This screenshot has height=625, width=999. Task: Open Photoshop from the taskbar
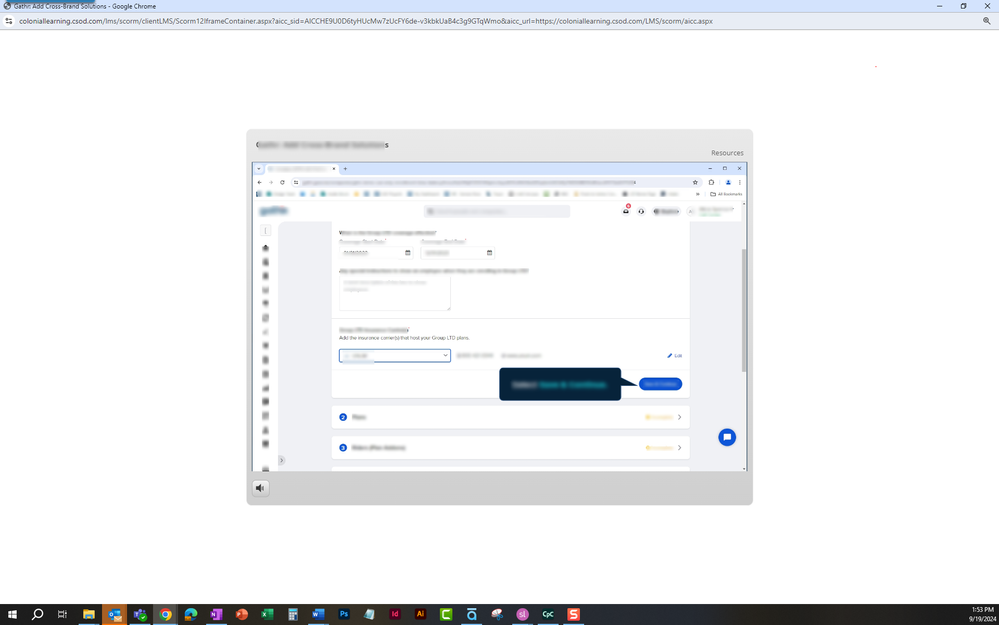343,614
